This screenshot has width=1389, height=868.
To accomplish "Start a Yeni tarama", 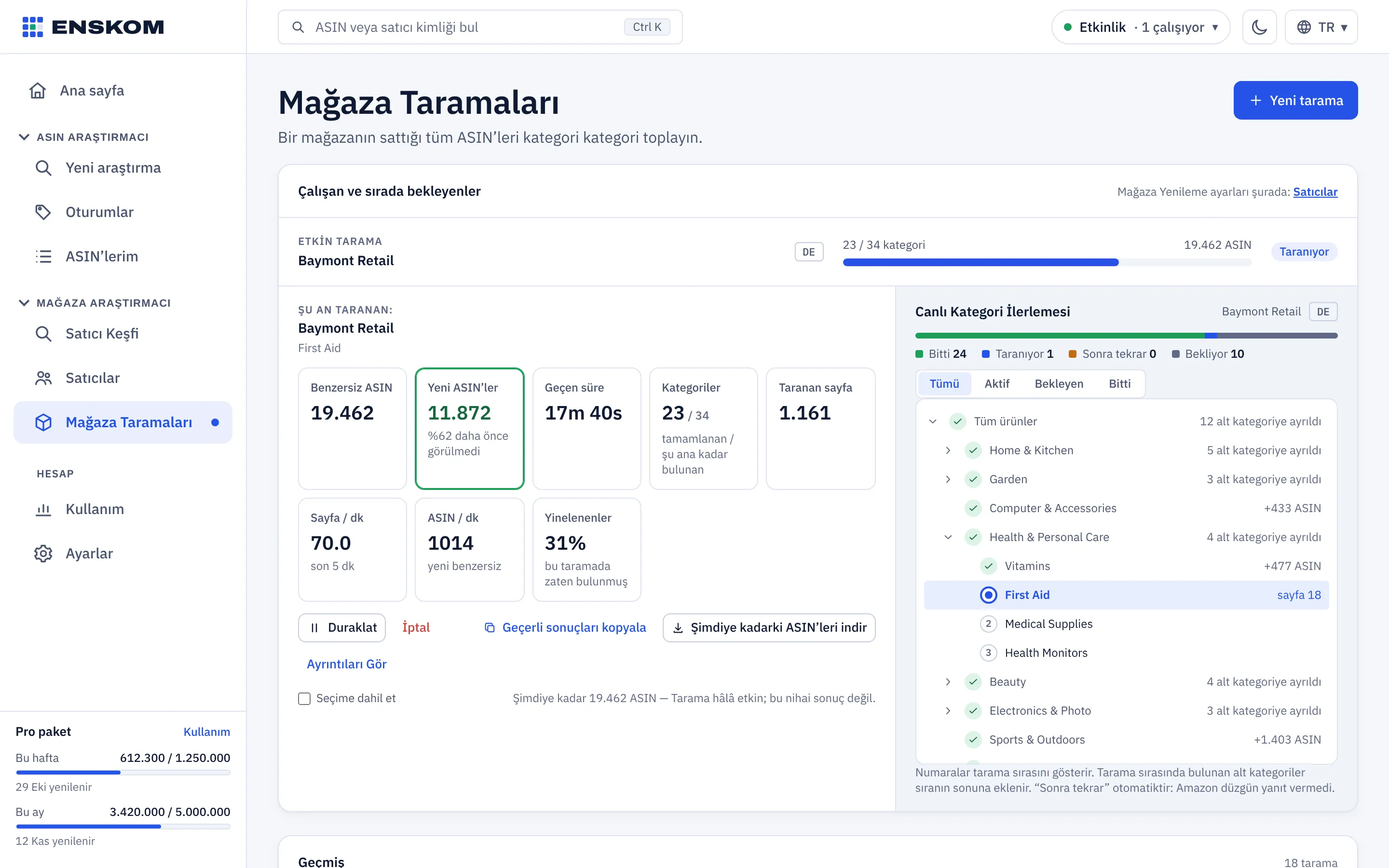I will point(1295,100).
